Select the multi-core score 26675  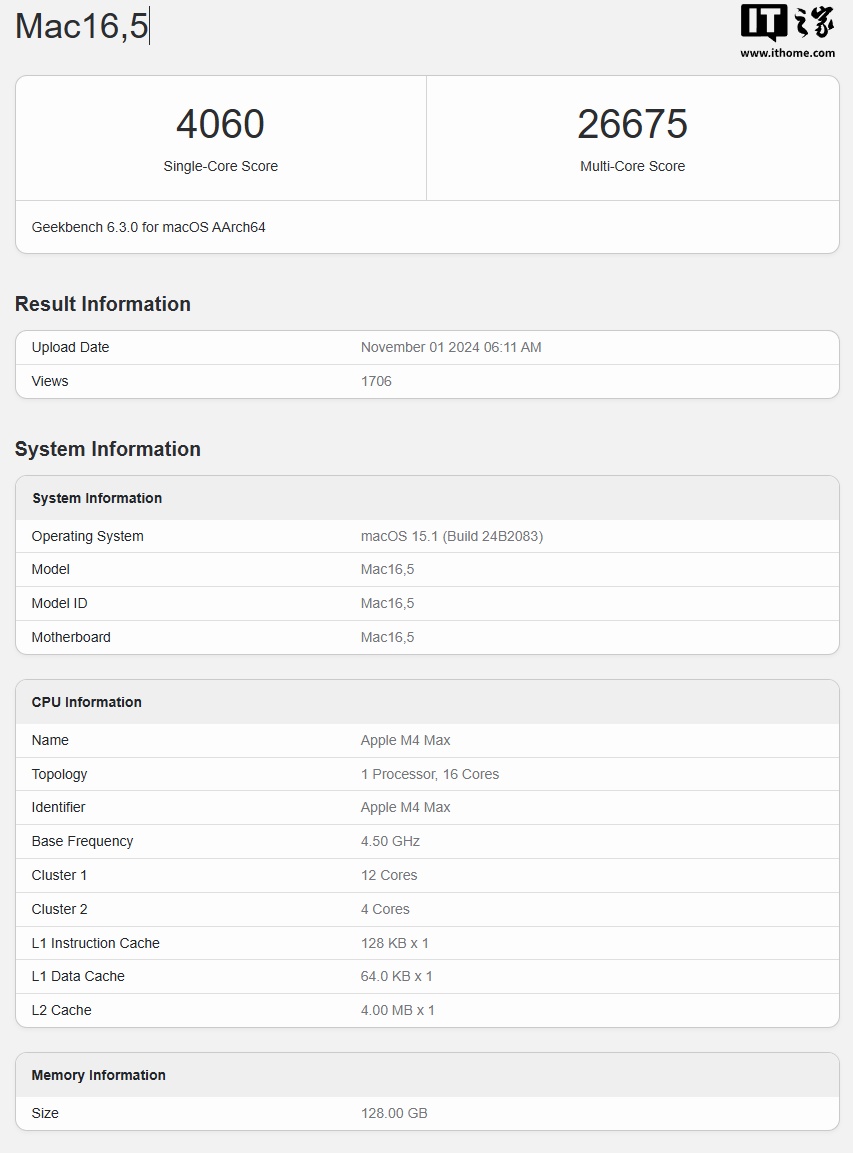click(x=632, y=124)
